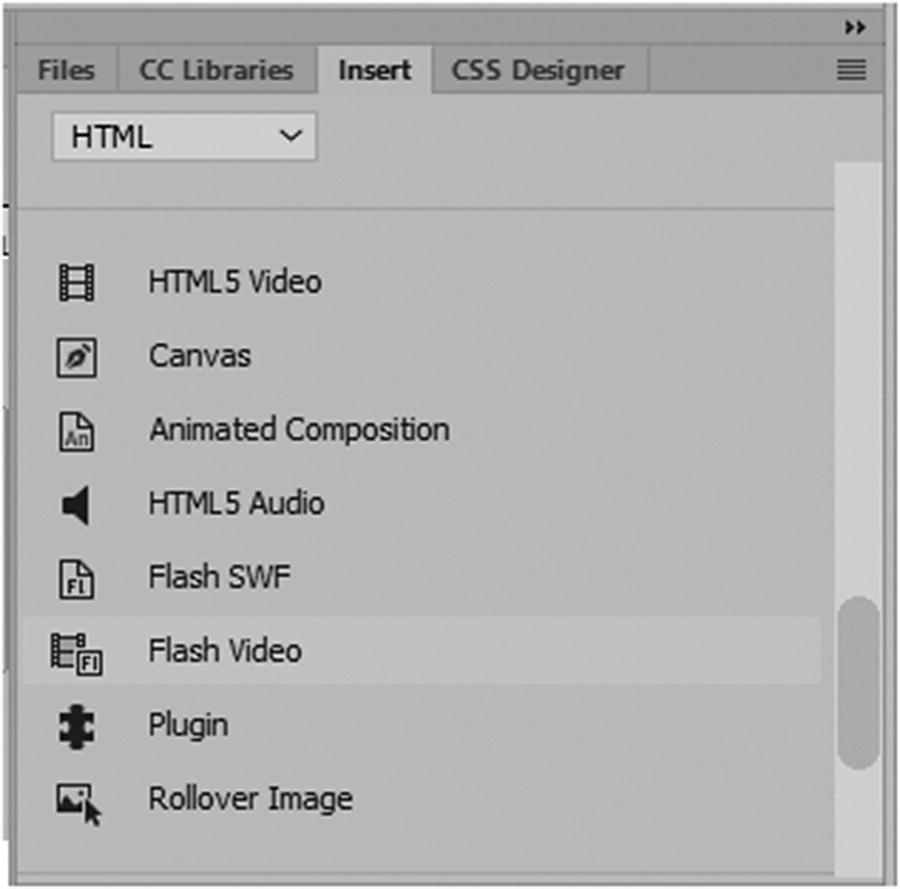The width and height of the screenshot is (900, 889).
Task: Collapse the panel with double-arrow button
Action: (854, 28)
